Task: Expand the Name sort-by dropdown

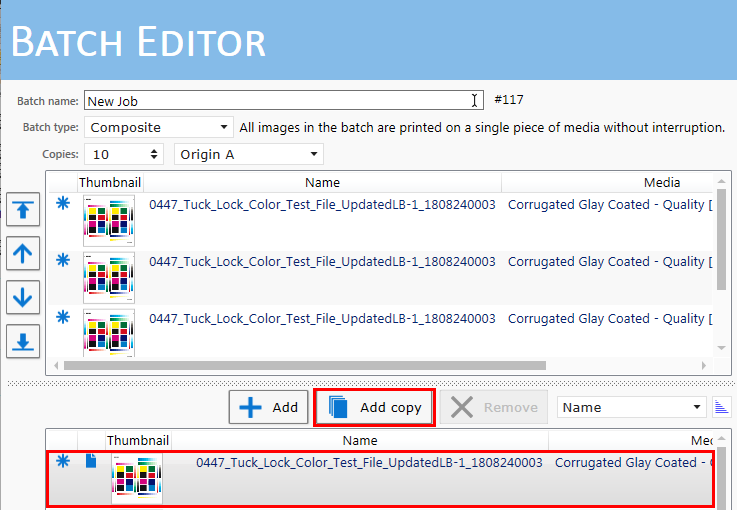Action: click(x=632, y=407)
